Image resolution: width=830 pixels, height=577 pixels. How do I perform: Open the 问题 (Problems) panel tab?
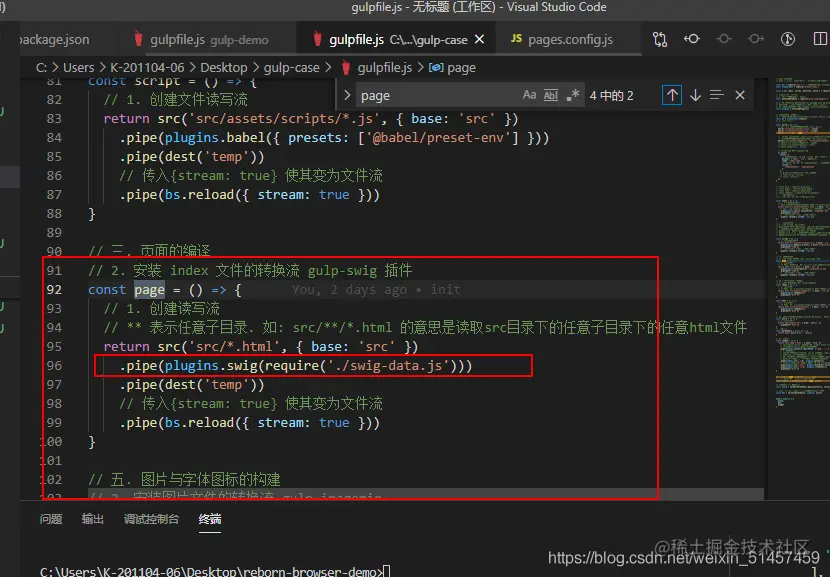tap(51, 519)
